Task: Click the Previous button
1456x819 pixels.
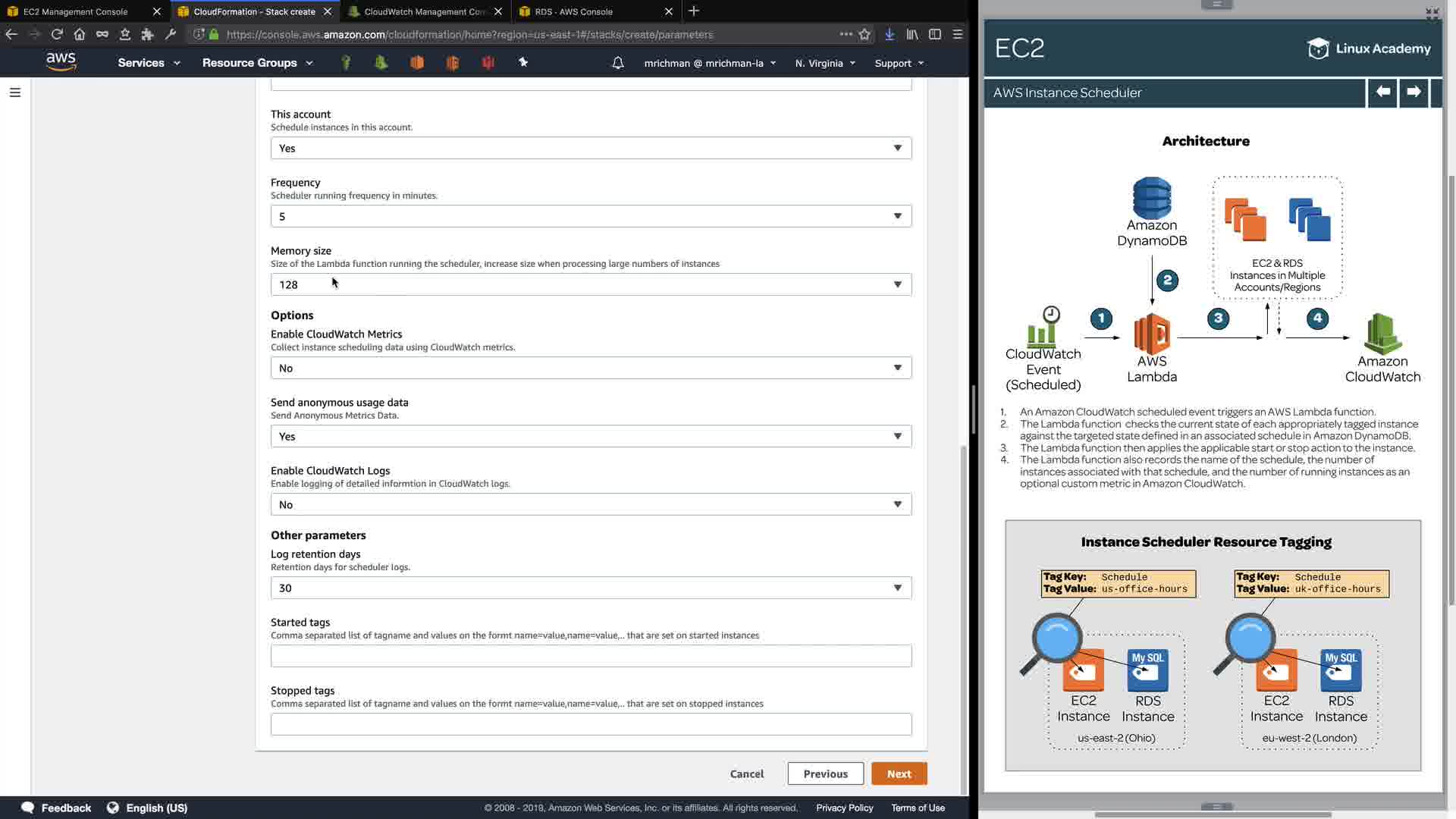Action: coord(825,773)
